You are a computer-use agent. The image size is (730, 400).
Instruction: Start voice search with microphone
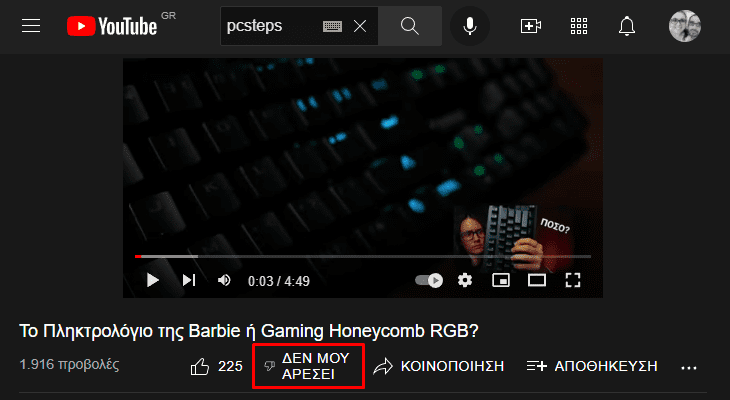(x=470, y=26)
